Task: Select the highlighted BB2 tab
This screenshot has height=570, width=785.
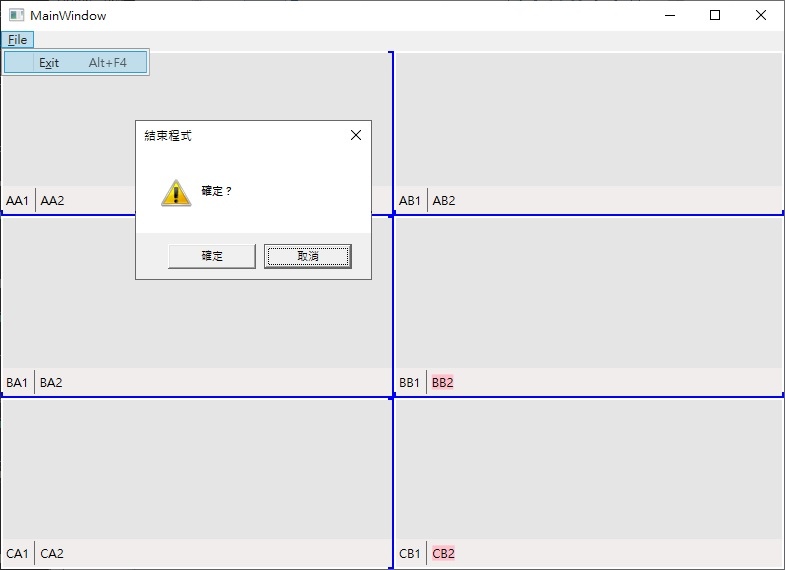Action: click(443, 383)
